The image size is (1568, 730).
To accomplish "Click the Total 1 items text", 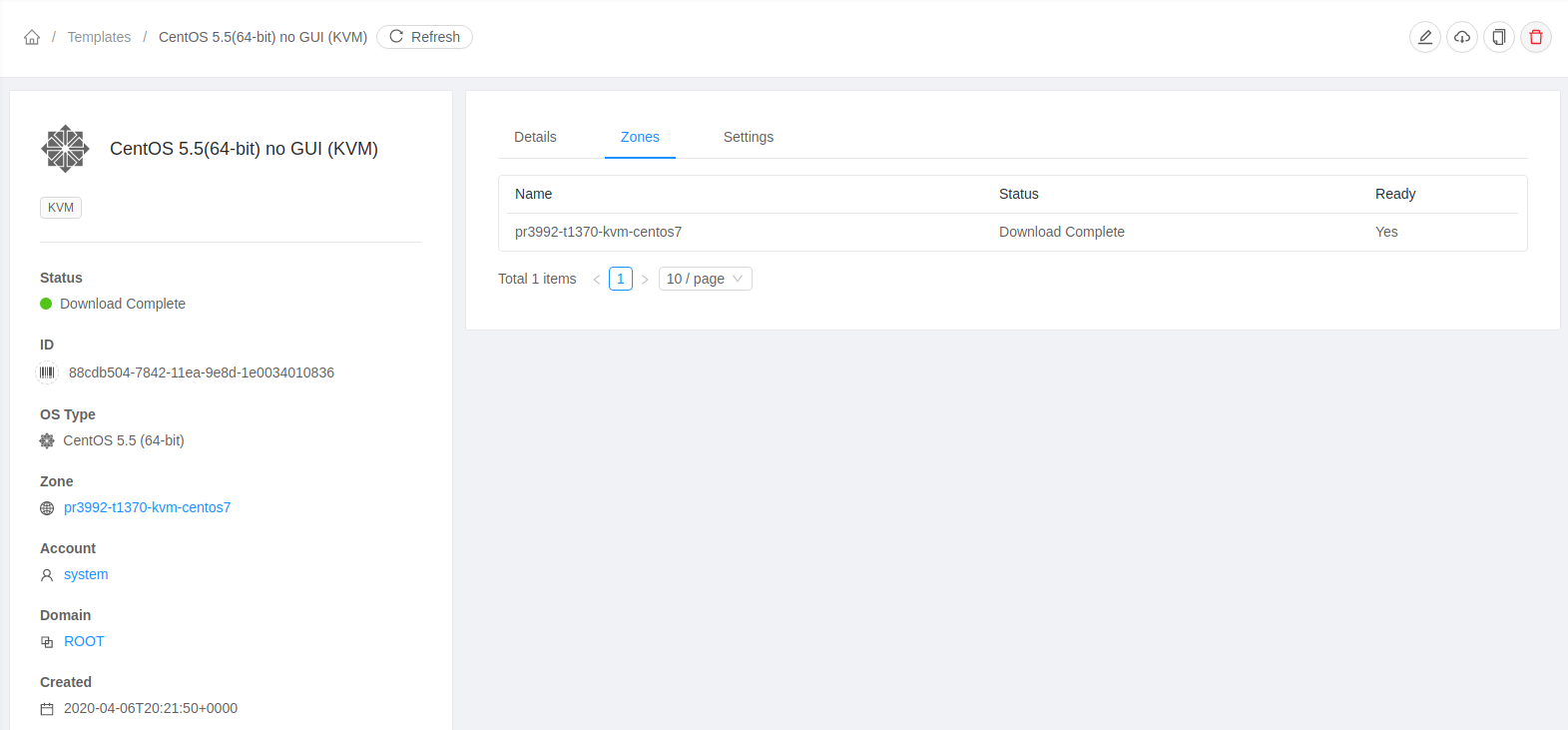I will (537, 279).
